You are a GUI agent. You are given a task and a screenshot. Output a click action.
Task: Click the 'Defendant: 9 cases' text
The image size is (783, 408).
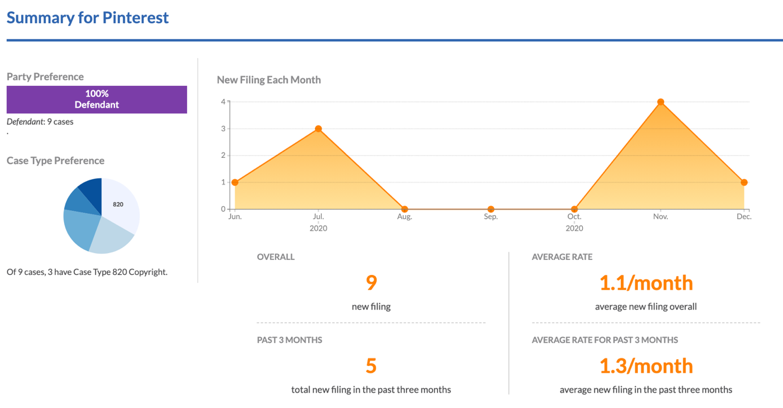point(40,122)
